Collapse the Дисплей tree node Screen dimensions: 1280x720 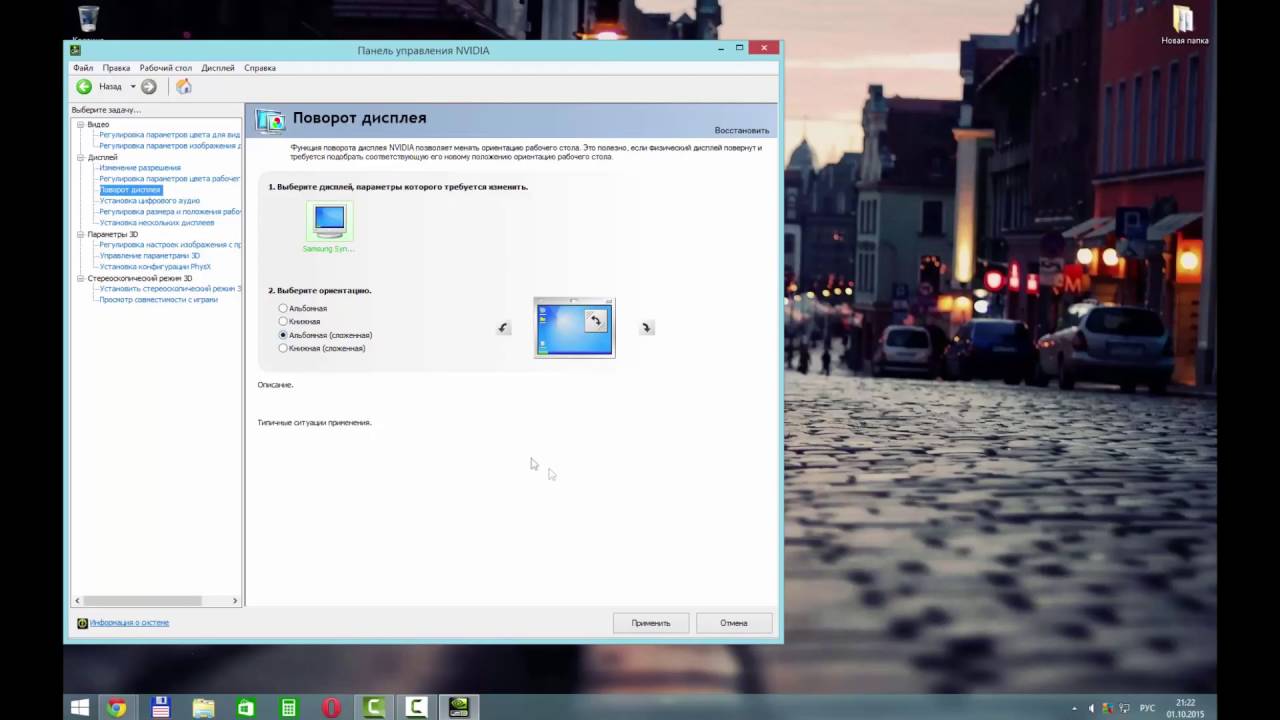tap(81, 158)
